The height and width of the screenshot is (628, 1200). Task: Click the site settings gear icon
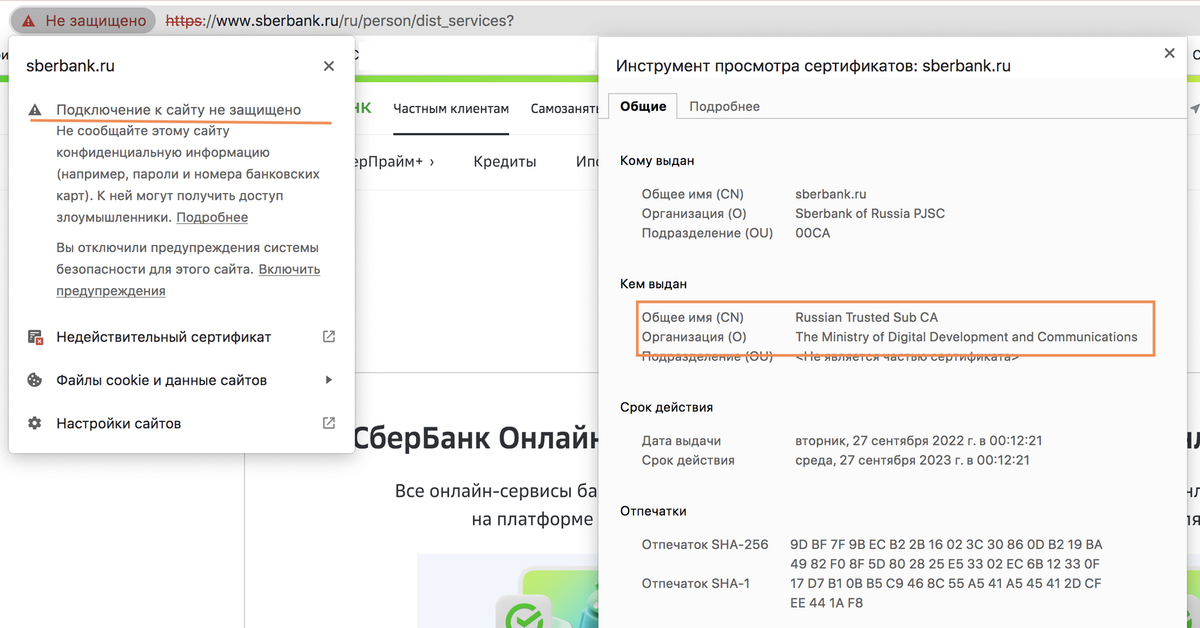coord(35,423)
